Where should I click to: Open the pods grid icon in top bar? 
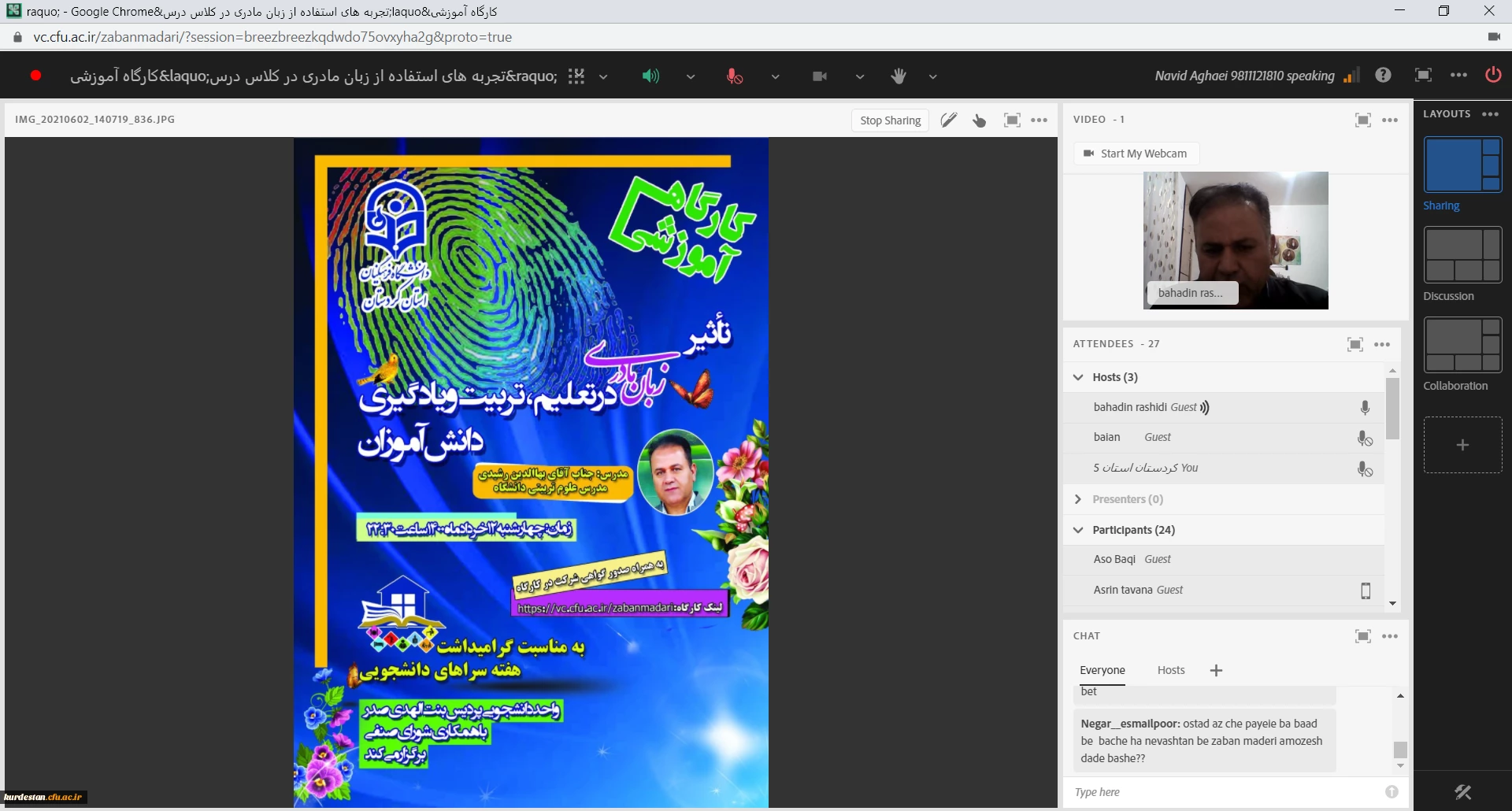click(x=576, y=76)
